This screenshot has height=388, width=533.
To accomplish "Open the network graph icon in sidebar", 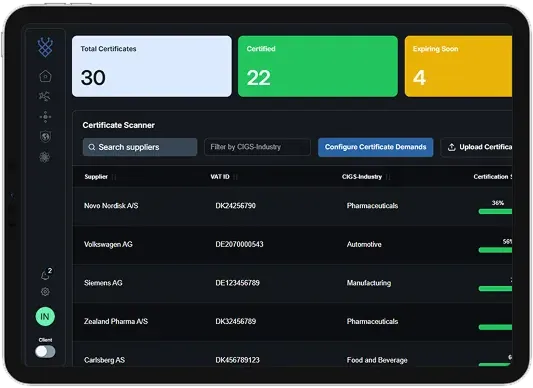I will [45, 97].
